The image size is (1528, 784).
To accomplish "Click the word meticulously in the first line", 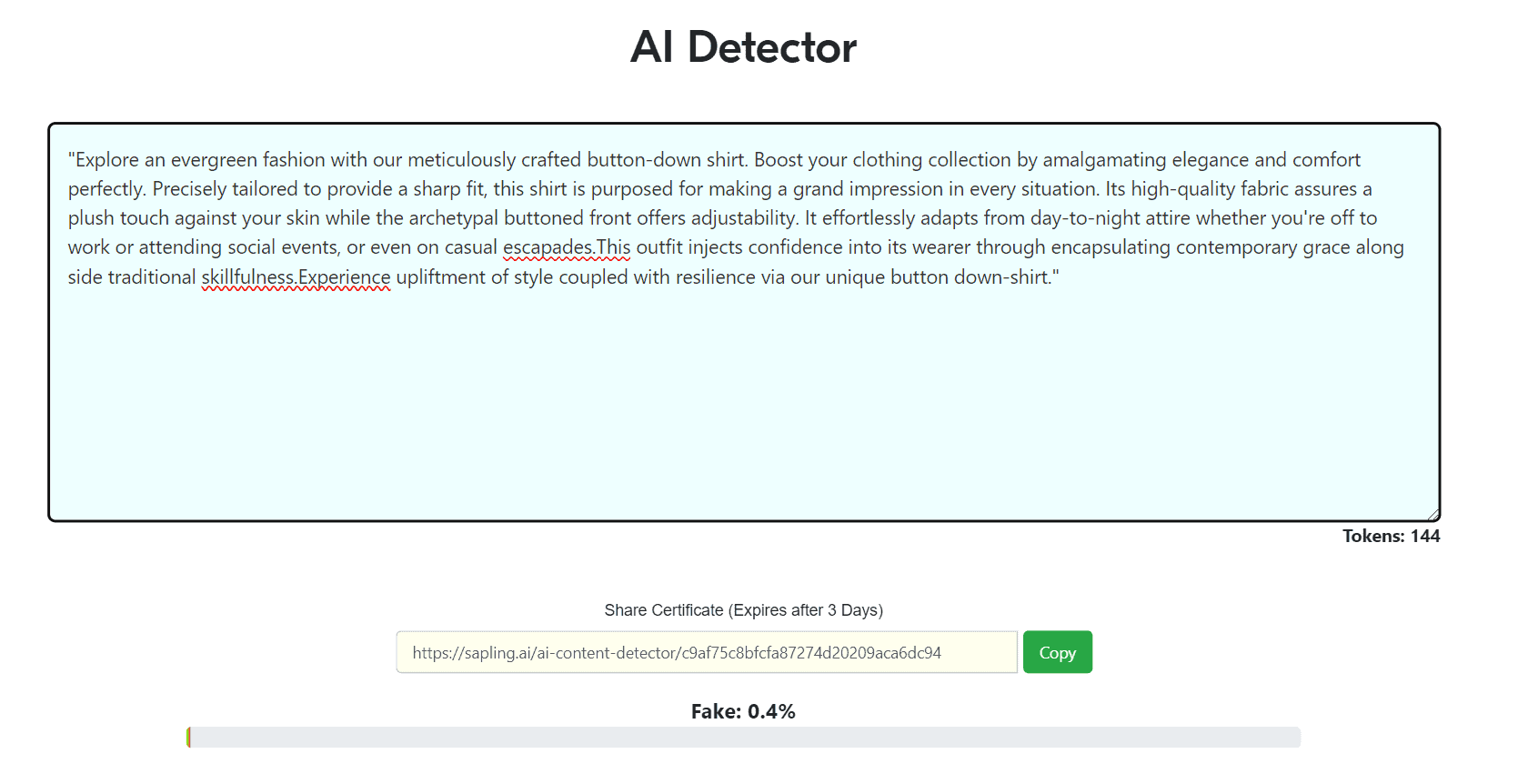I will (x=461, y=160).
